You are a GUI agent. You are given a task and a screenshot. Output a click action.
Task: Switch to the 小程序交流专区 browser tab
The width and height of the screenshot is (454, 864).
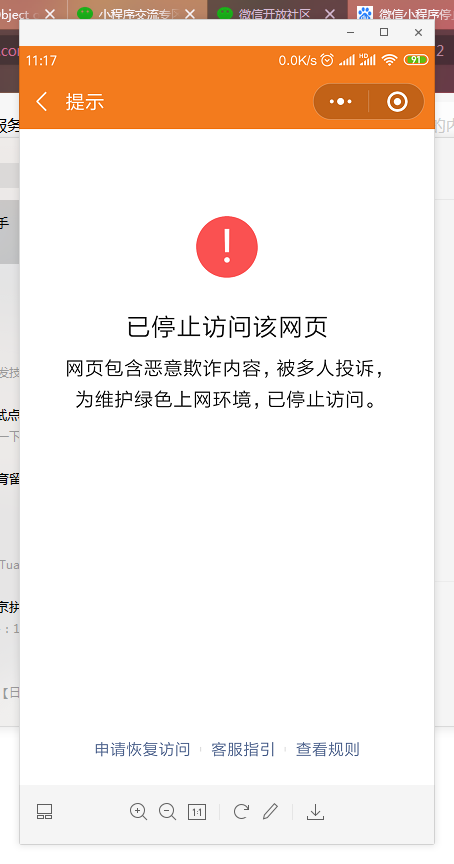point(135,14)
